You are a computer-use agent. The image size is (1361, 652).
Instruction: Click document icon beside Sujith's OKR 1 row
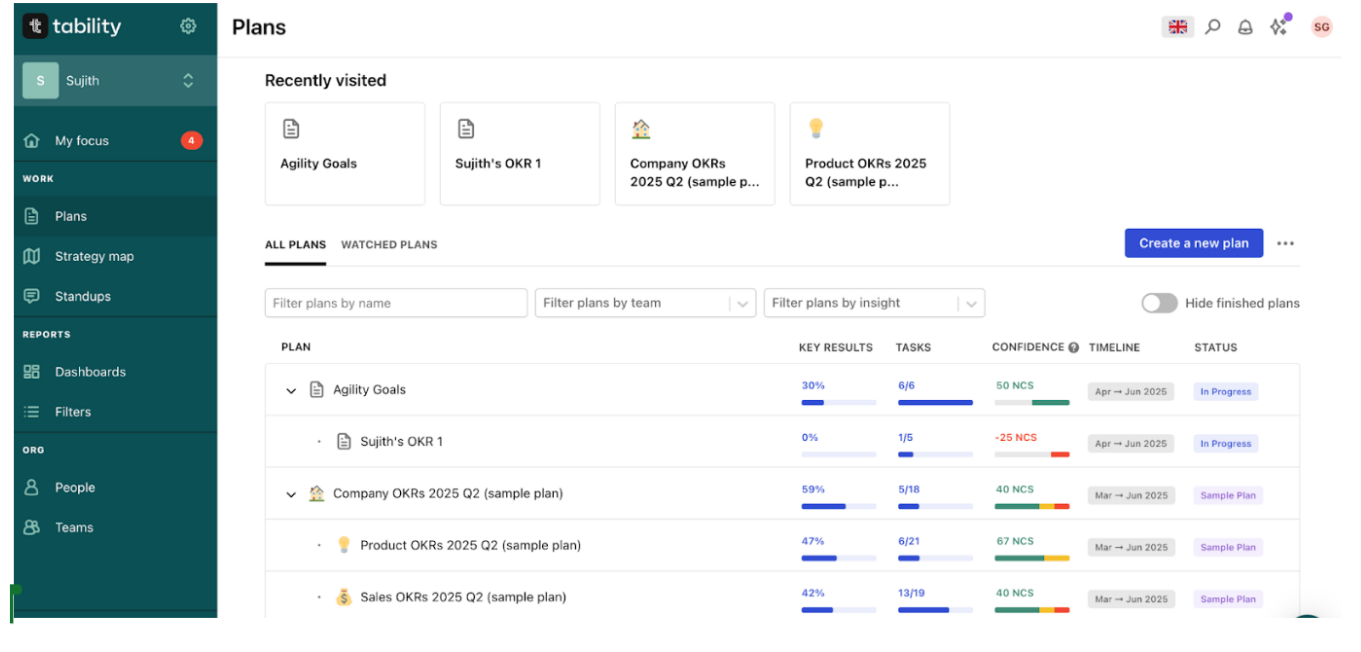click(x=344, y=442)
